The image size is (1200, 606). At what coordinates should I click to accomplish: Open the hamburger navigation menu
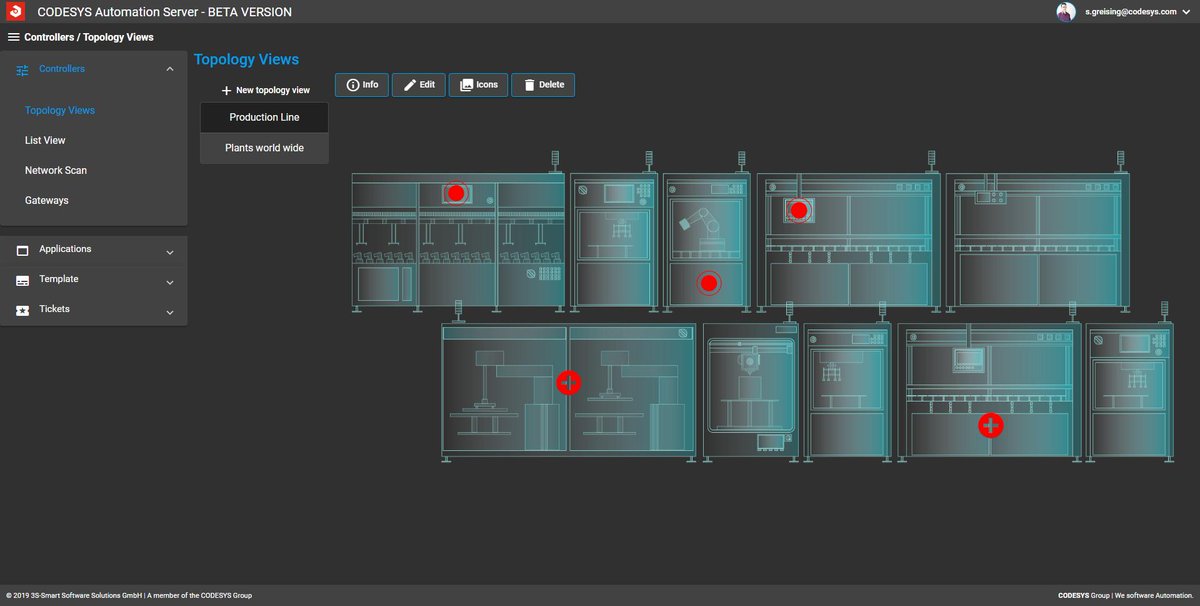[x=13, y=37]
